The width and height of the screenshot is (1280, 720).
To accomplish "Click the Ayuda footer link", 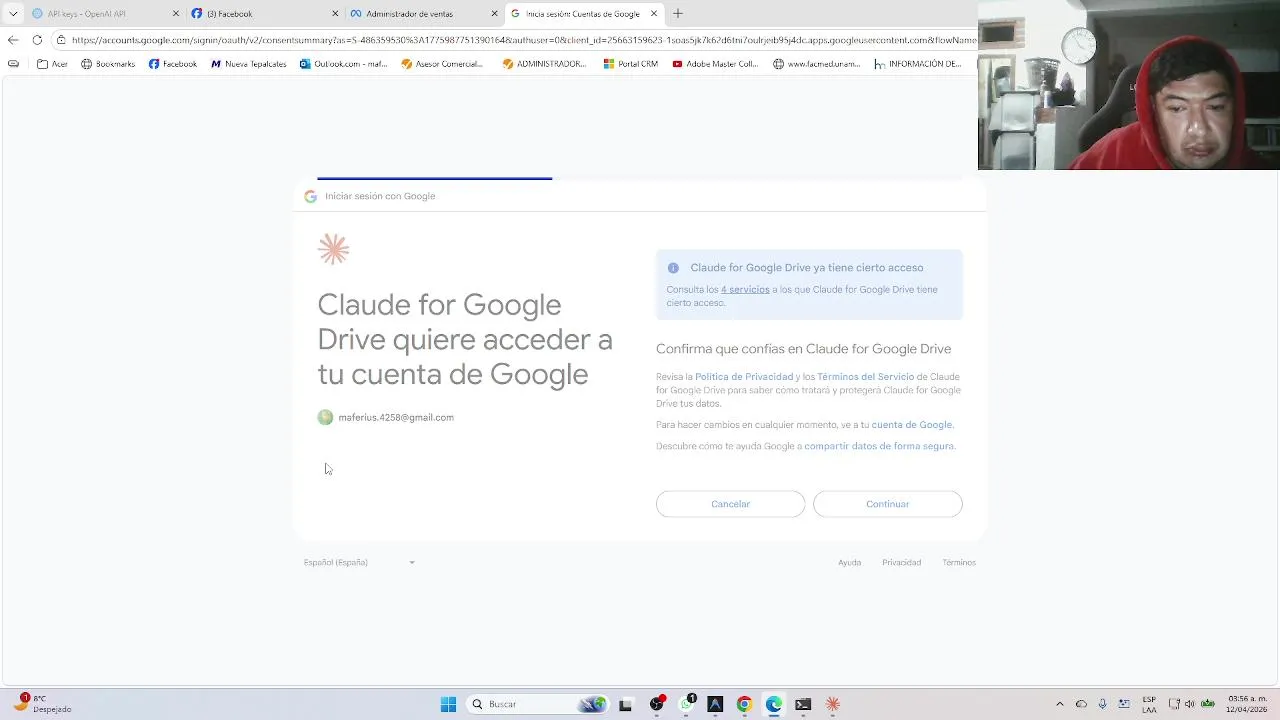I will pyautogui.click(x=849, y=563).
